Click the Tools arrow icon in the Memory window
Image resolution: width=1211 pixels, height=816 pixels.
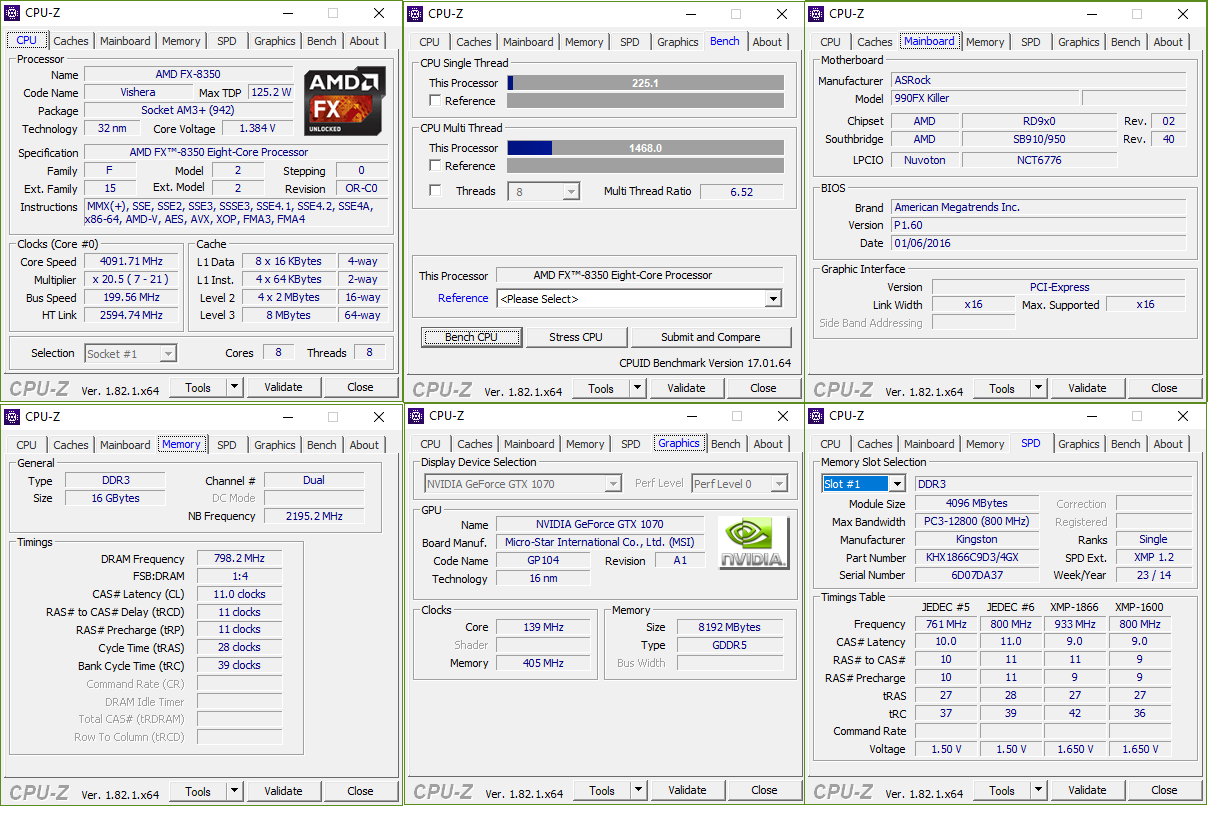click(234, 791)
